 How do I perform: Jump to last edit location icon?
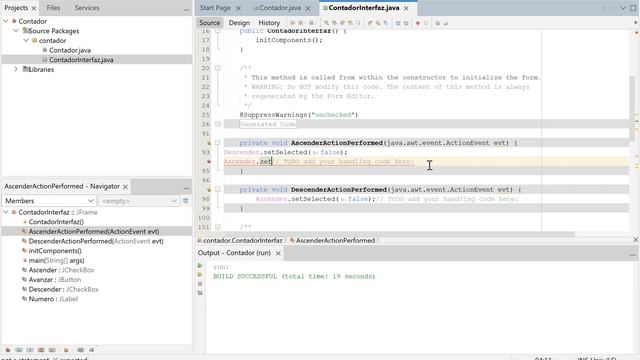pos(292,23)
